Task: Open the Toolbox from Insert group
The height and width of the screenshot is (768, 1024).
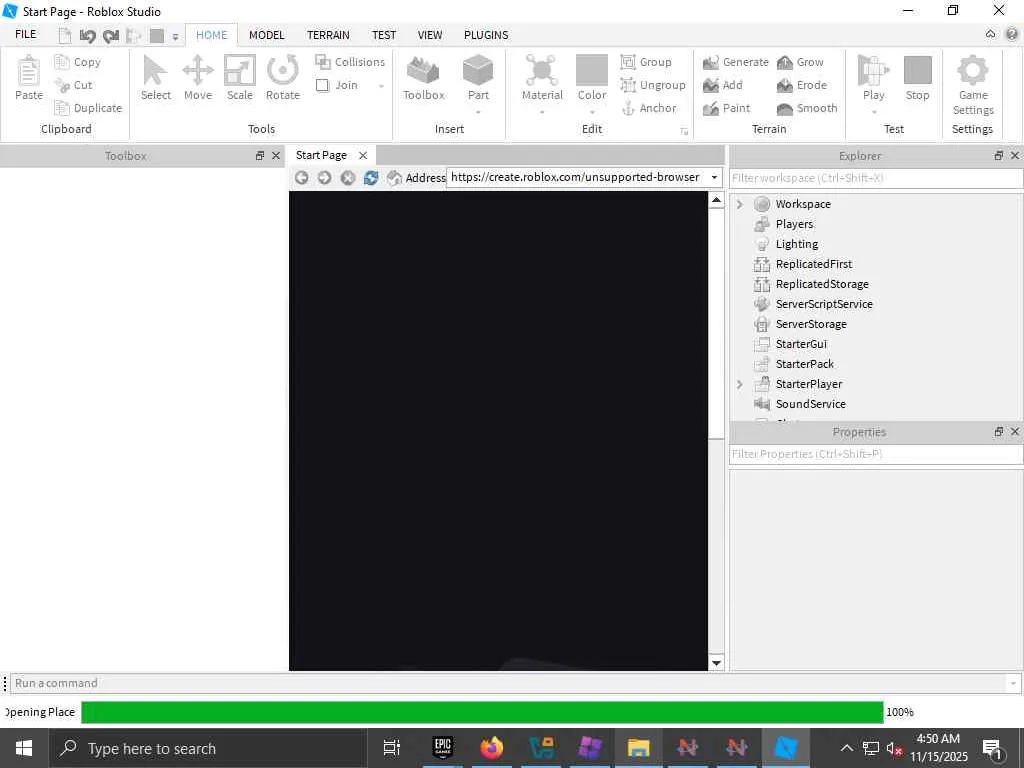Action: (x=424, y=78)
